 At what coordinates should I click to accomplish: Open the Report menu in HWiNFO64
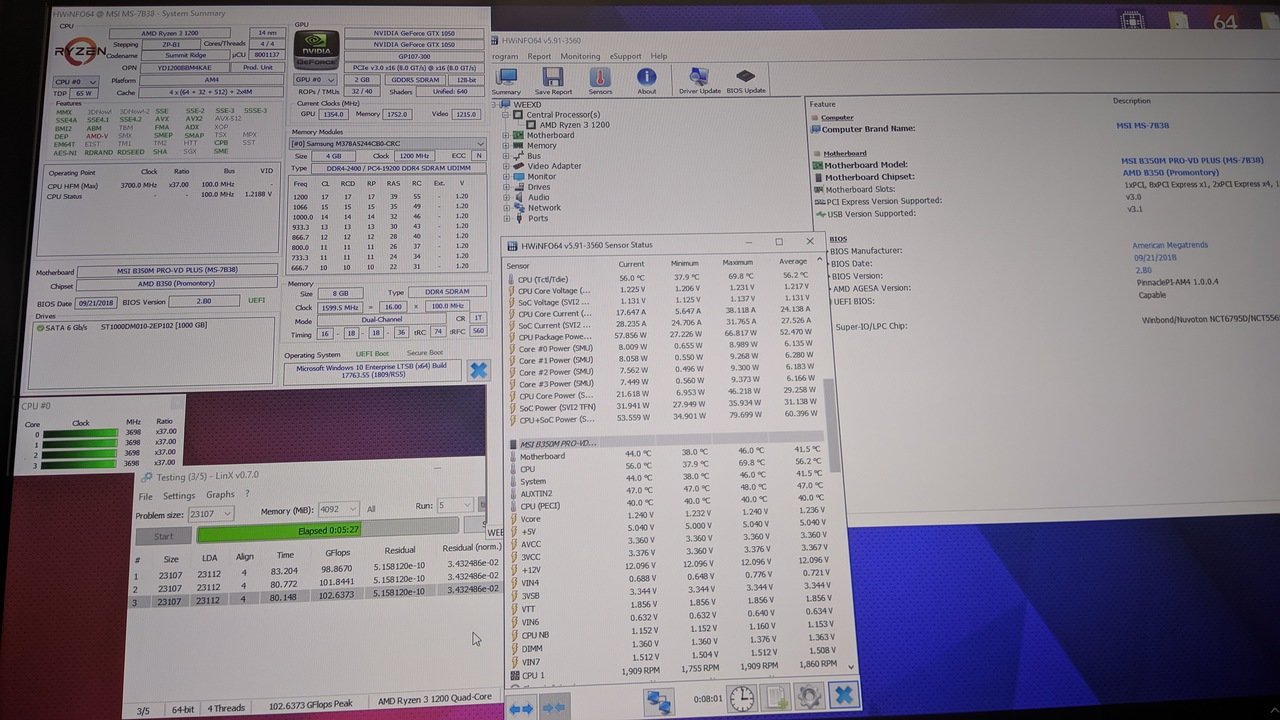(539, 56)
